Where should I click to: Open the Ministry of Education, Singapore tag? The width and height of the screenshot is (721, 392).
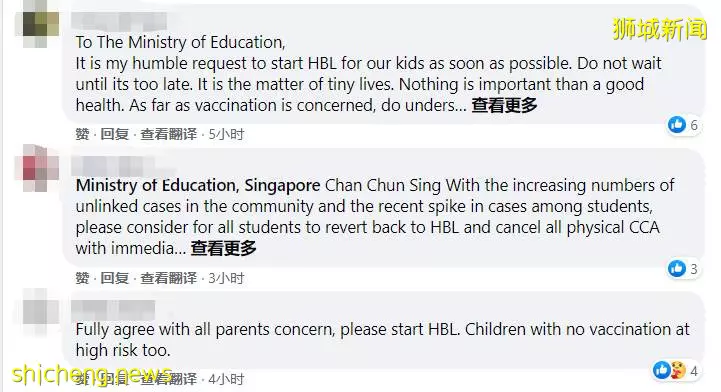tap(198, 185)
